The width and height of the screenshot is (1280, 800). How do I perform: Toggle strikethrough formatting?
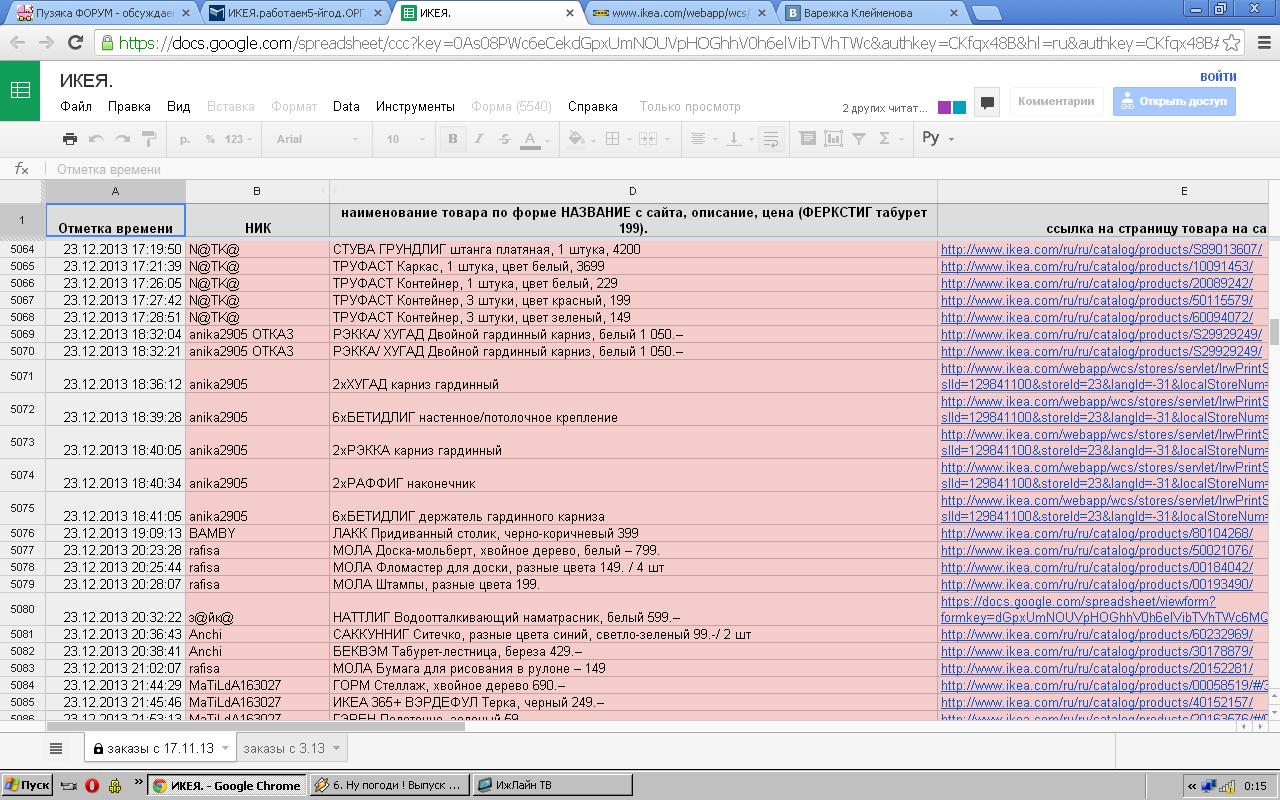coord(504,139)
